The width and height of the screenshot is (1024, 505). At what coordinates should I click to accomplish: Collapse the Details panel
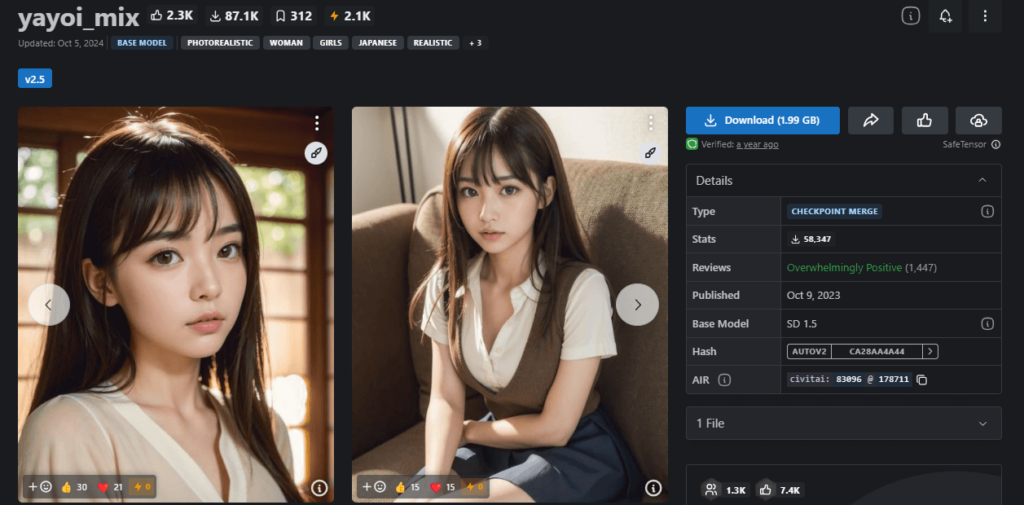[x=982, y=180]
